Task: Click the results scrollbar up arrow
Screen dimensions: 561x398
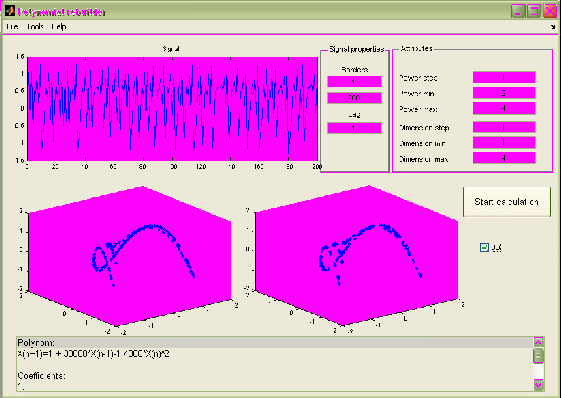Action: (538, 342)
